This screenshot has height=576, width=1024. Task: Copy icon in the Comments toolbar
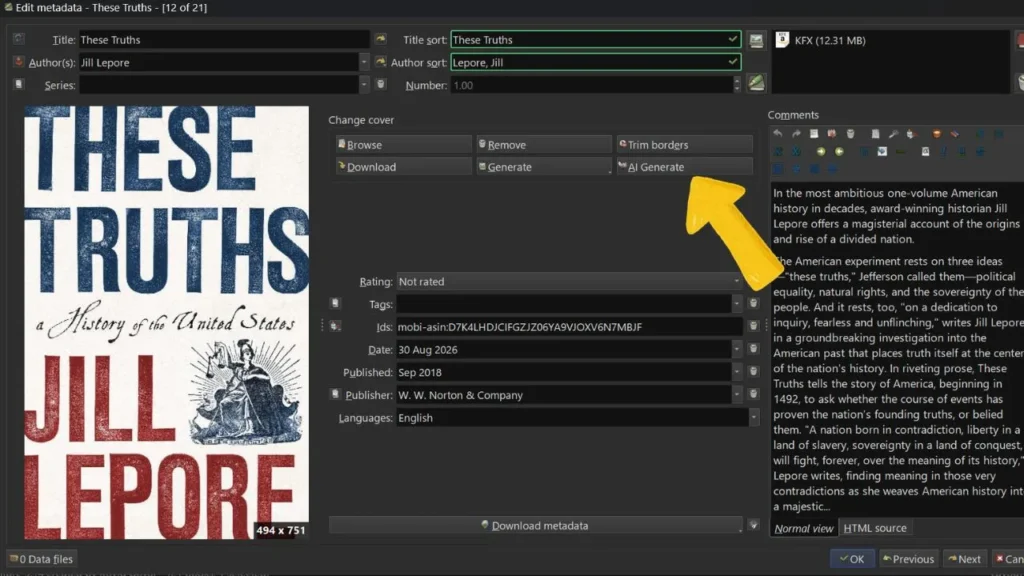coord(875,134)
